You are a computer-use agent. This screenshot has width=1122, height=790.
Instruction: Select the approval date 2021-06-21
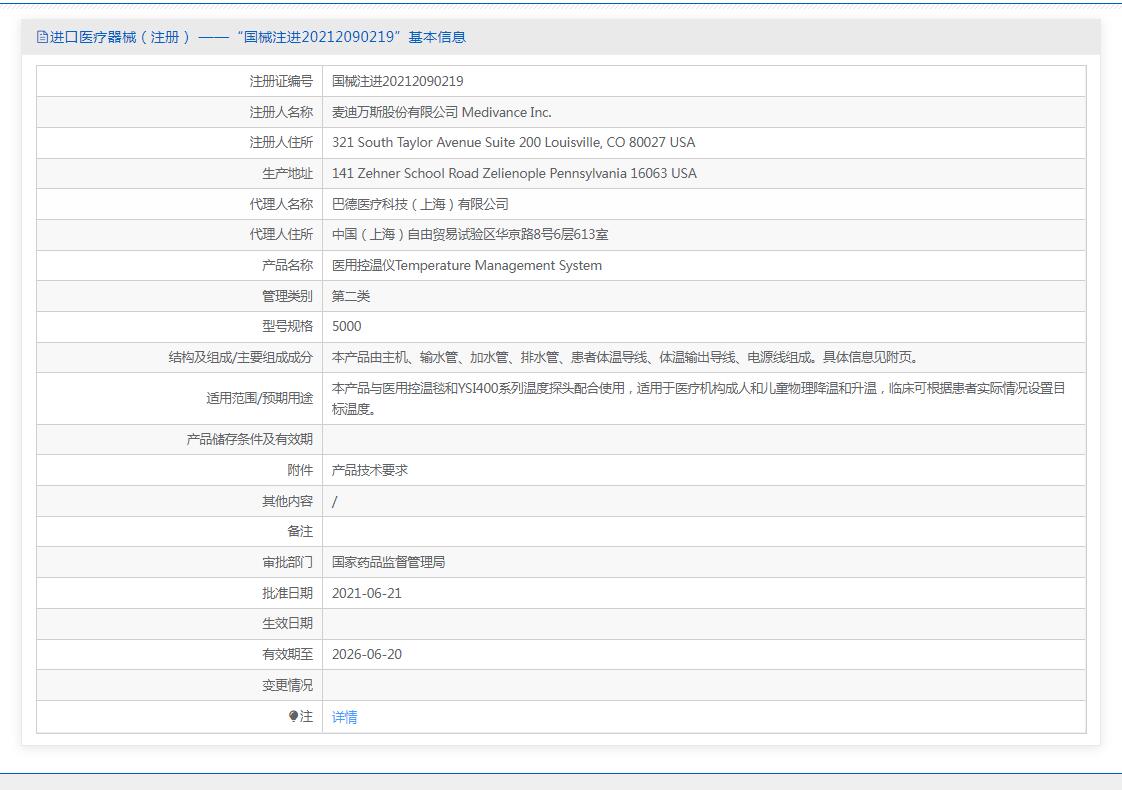click(x=367, y=593)
